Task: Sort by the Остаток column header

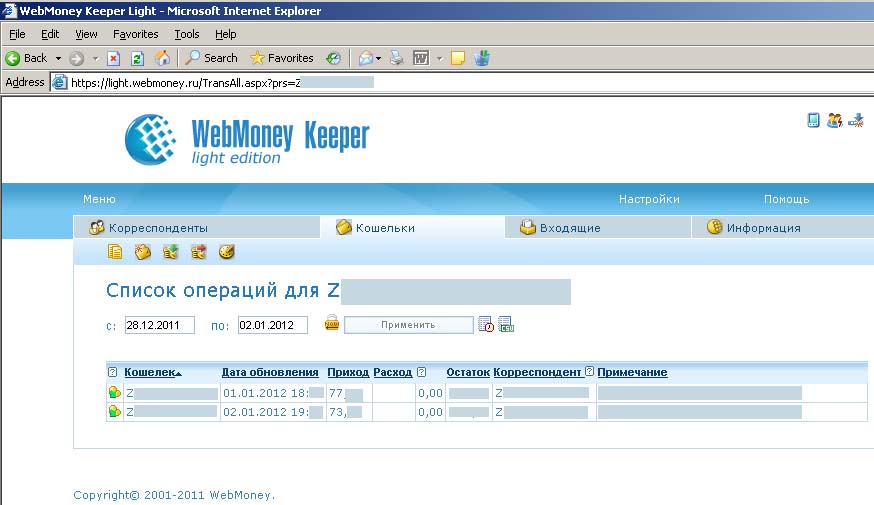Action: (x=468, y=372)
